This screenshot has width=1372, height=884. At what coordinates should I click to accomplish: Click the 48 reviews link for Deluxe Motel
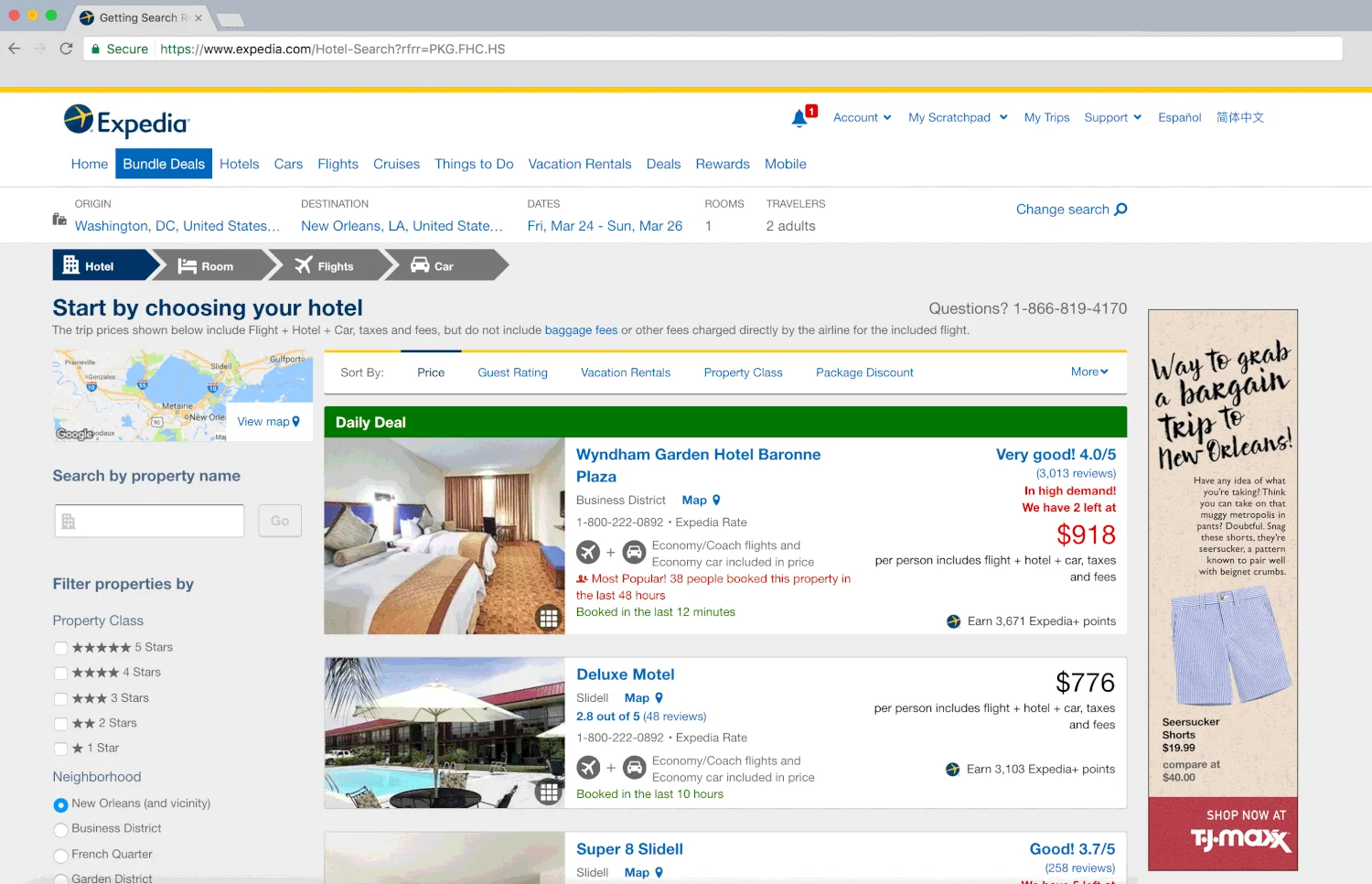[674, 717]
